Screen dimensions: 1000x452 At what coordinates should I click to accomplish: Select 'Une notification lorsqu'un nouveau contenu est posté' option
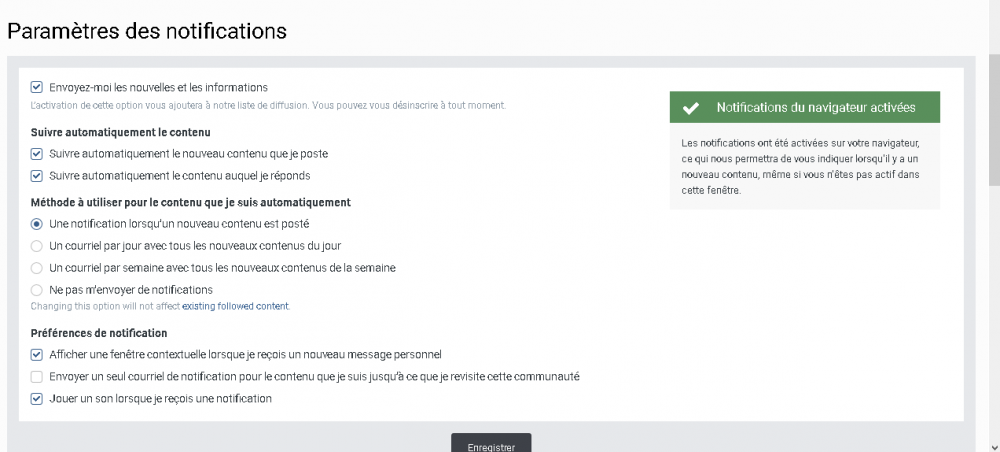pyautogui.click(x=37, y=223)
